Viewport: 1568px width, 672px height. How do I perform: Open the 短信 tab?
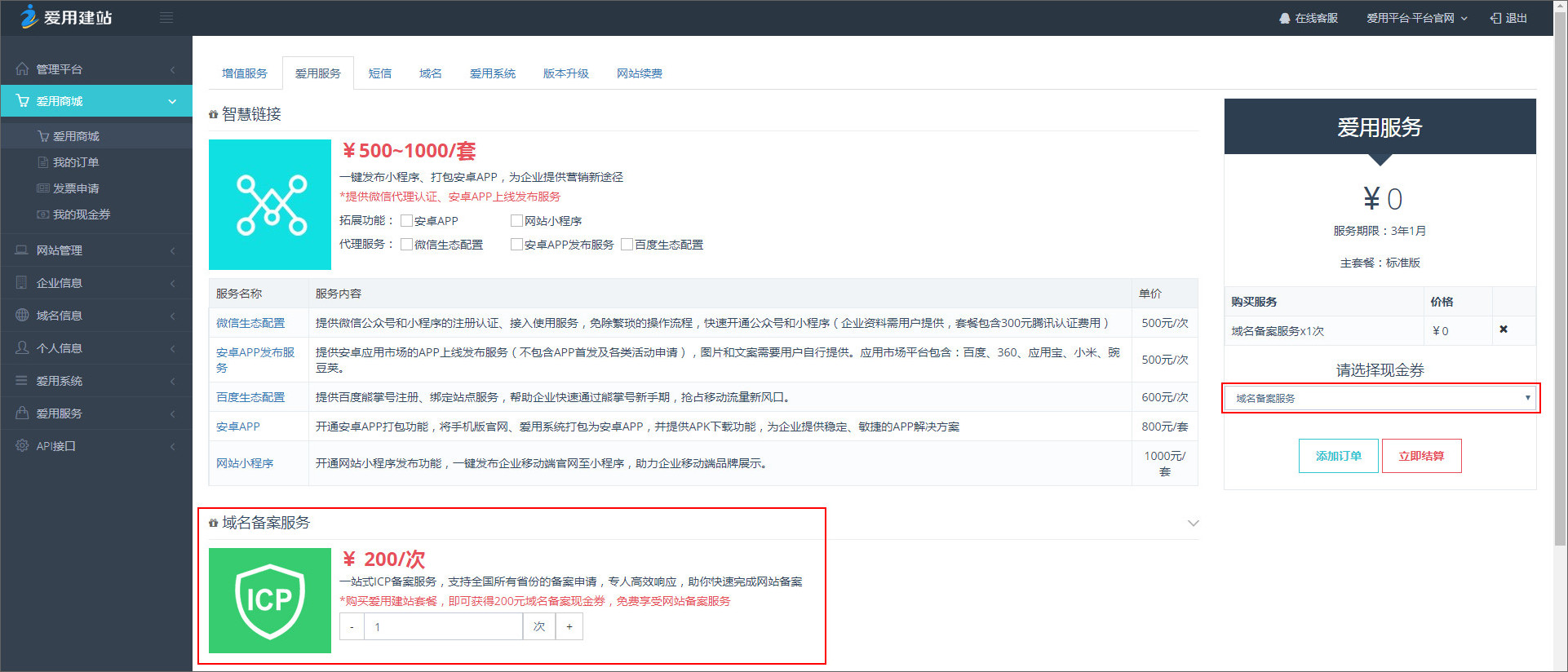pos(380,73)
